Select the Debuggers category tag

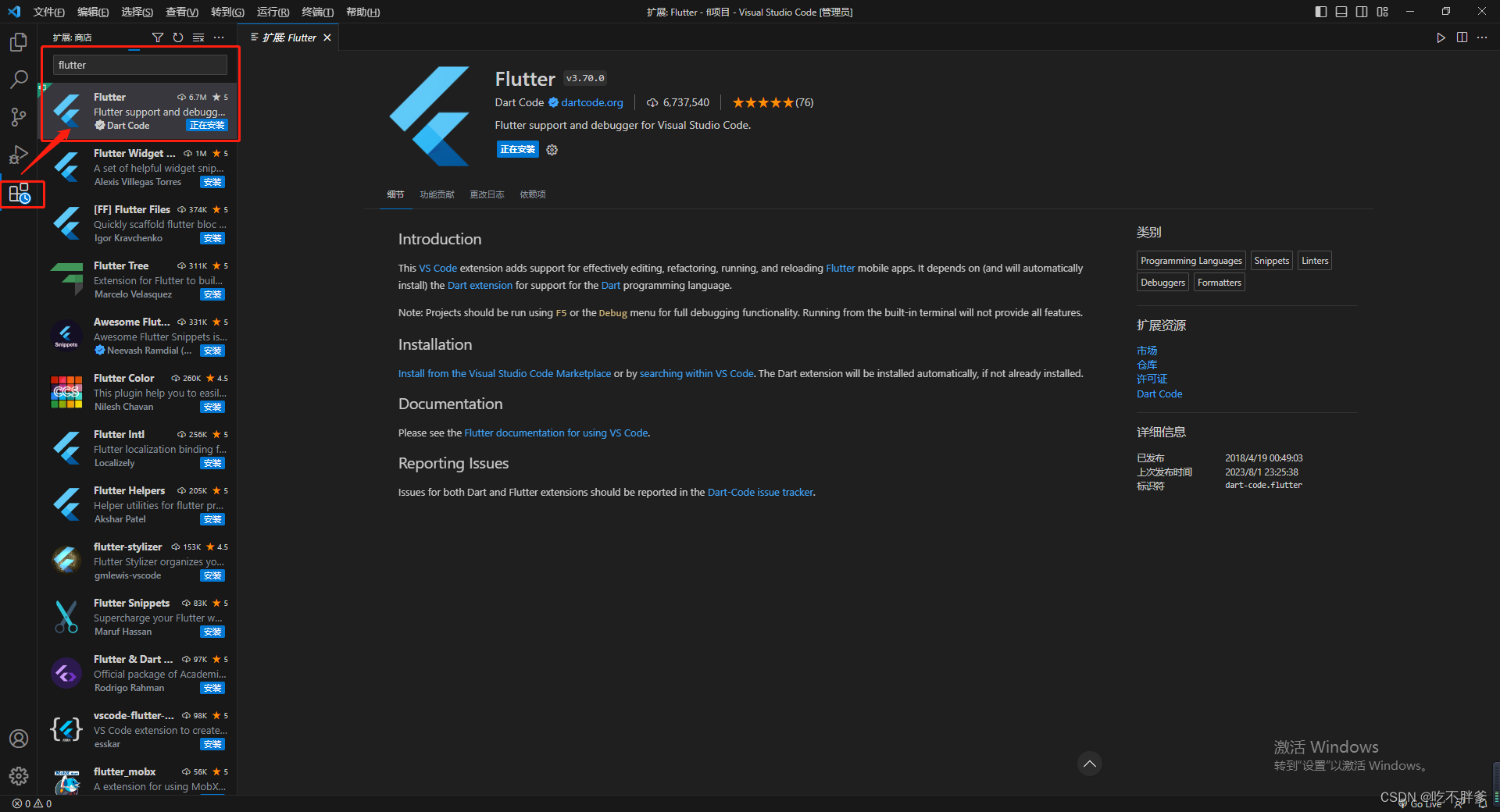[x=1162, y=283]
